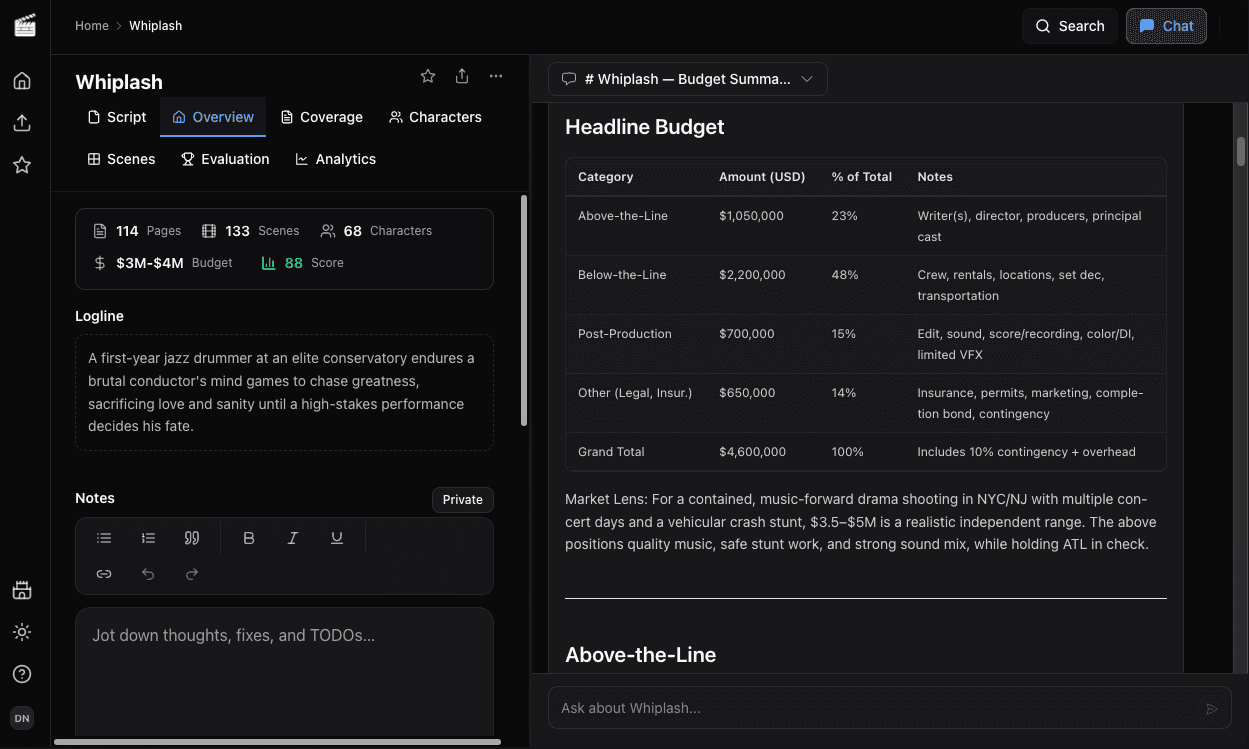Toggle Notes visibility with the Private button
This screenshot has height=749, width=1249.
462,499
